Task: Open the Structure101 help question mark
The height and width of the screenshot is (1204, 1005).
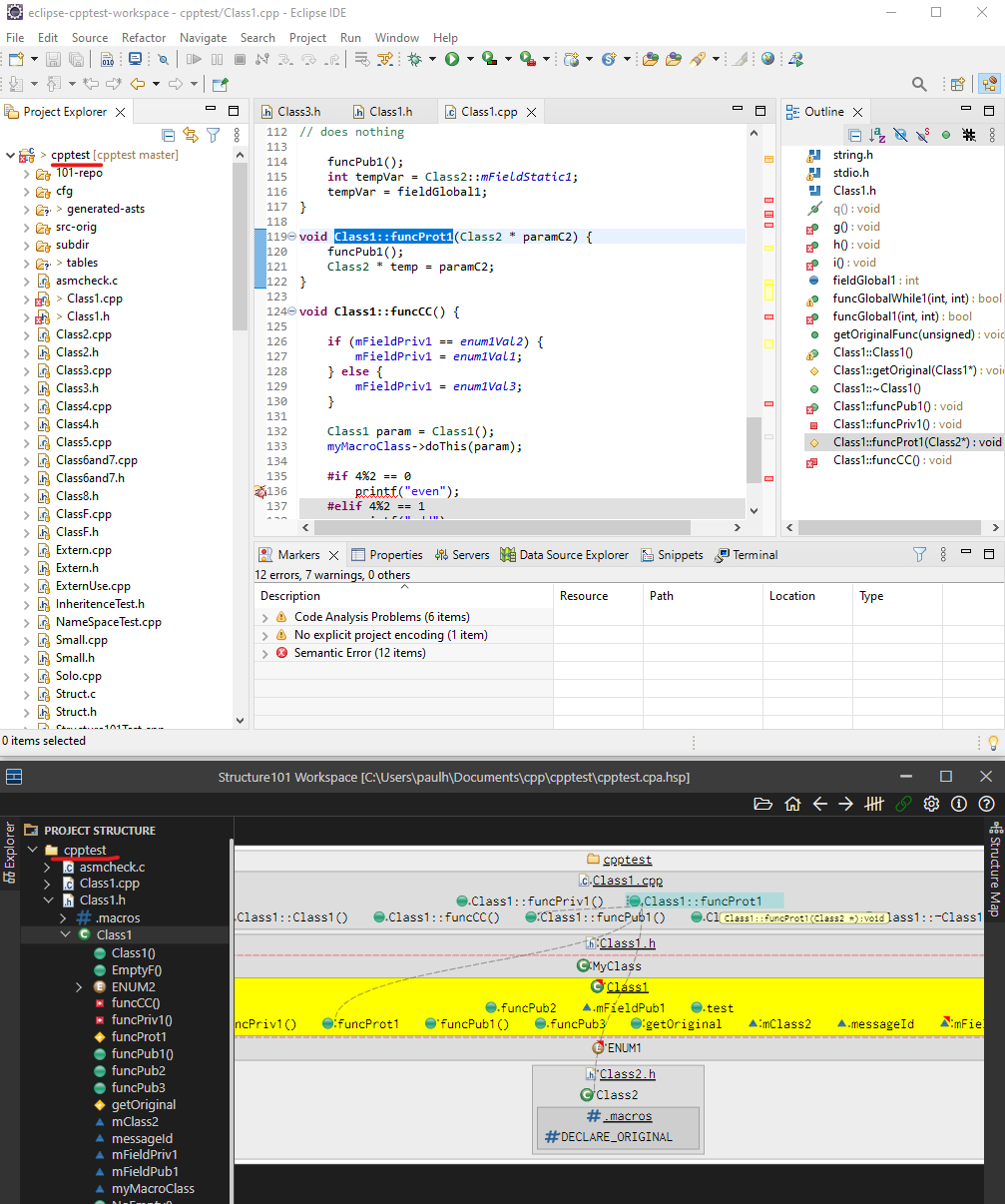Action: (986, 804)
